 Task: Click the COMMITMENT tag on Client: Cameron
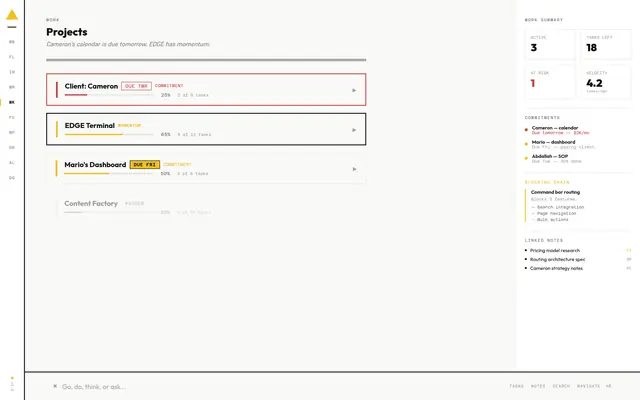click(169, 86)
